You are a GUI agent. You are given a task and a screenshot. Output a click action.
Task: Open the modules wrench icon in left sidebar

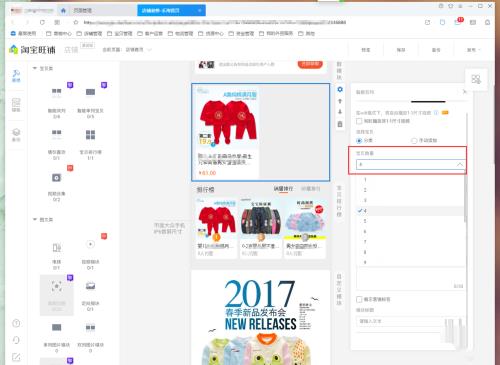pos(16,76)
